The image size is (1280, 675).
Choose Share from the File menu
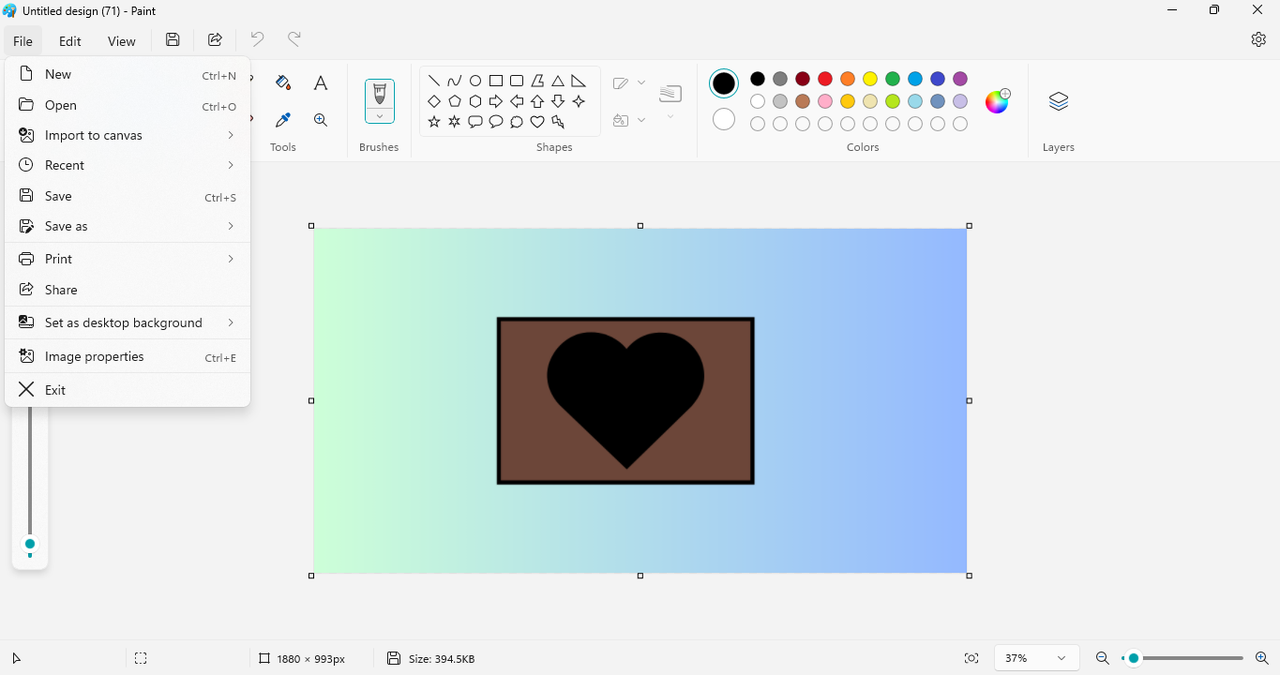[128, 290]
